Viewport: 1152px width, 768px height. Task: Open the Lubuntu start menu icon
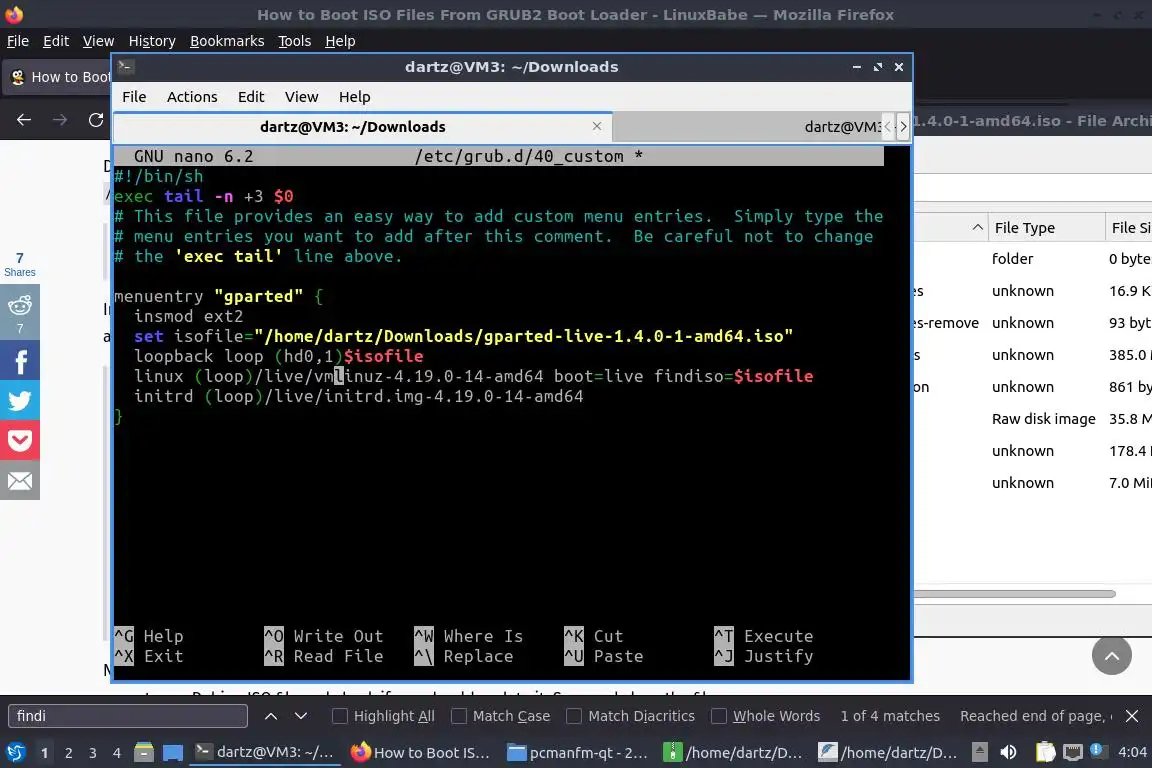pos(15,752)
